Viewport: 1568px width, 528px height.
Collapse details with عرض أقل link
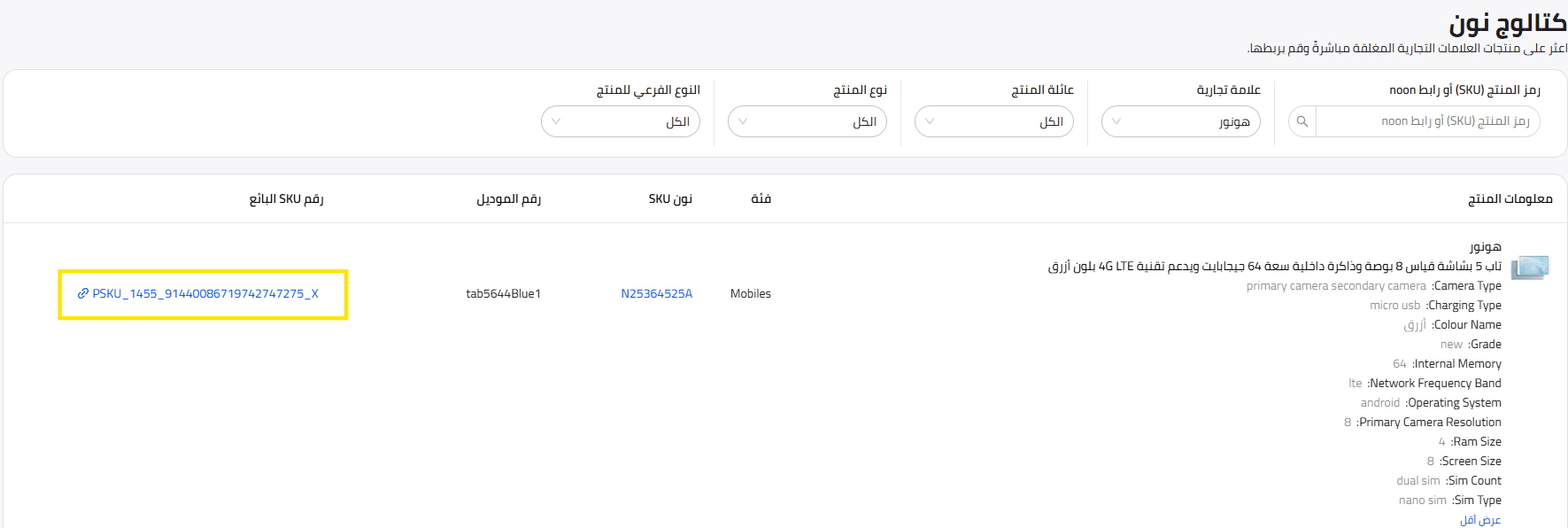click(1480, 520)
